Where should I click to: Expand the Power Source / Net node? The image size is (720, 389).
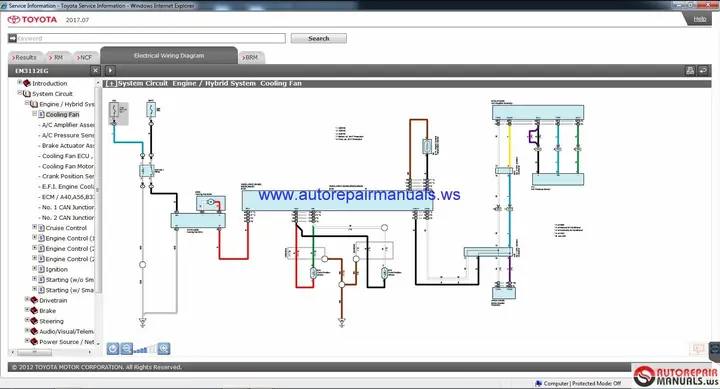[27, 341]
